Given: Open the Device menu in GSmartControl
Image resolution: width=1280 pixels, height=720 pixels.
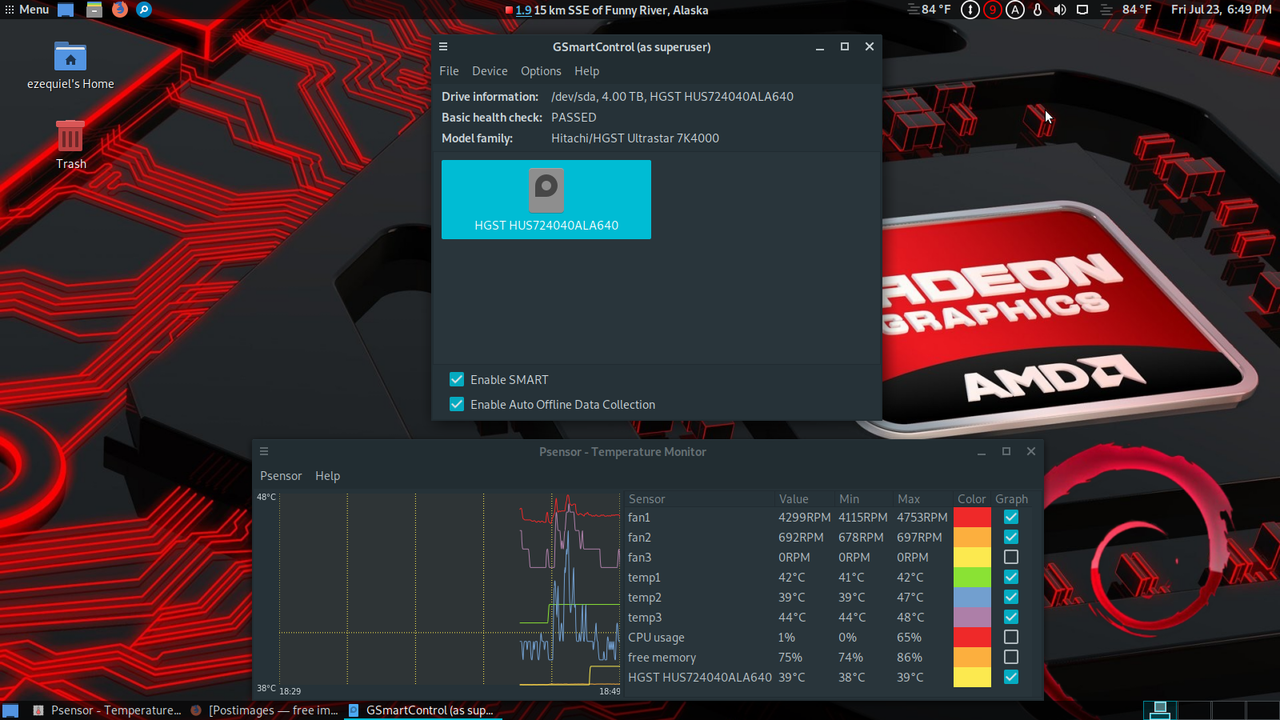Looking at the screenshot, I should 490,71.
